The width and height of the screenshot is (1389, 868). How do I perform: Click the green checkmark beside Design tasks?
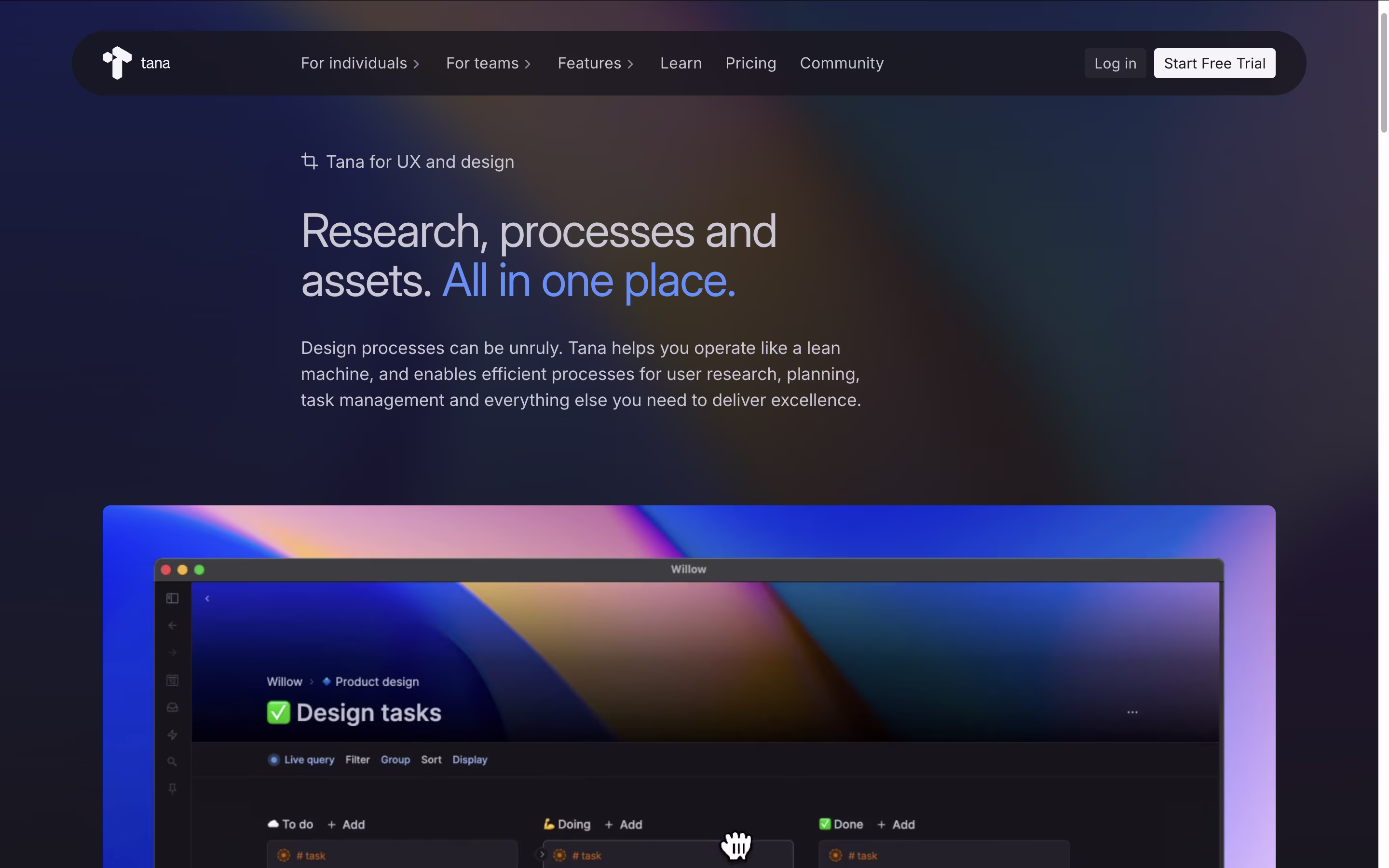click(278, 712)
